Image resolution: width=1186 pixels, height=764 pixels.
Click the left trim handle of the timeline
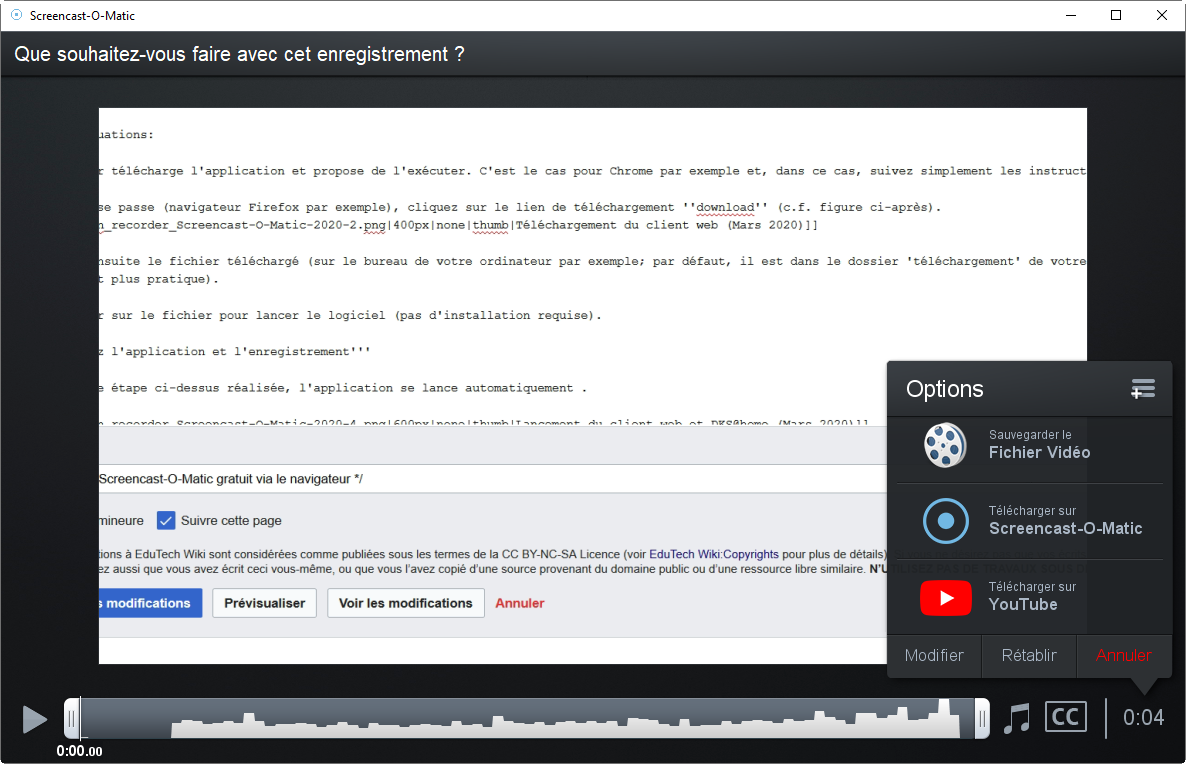72,719
